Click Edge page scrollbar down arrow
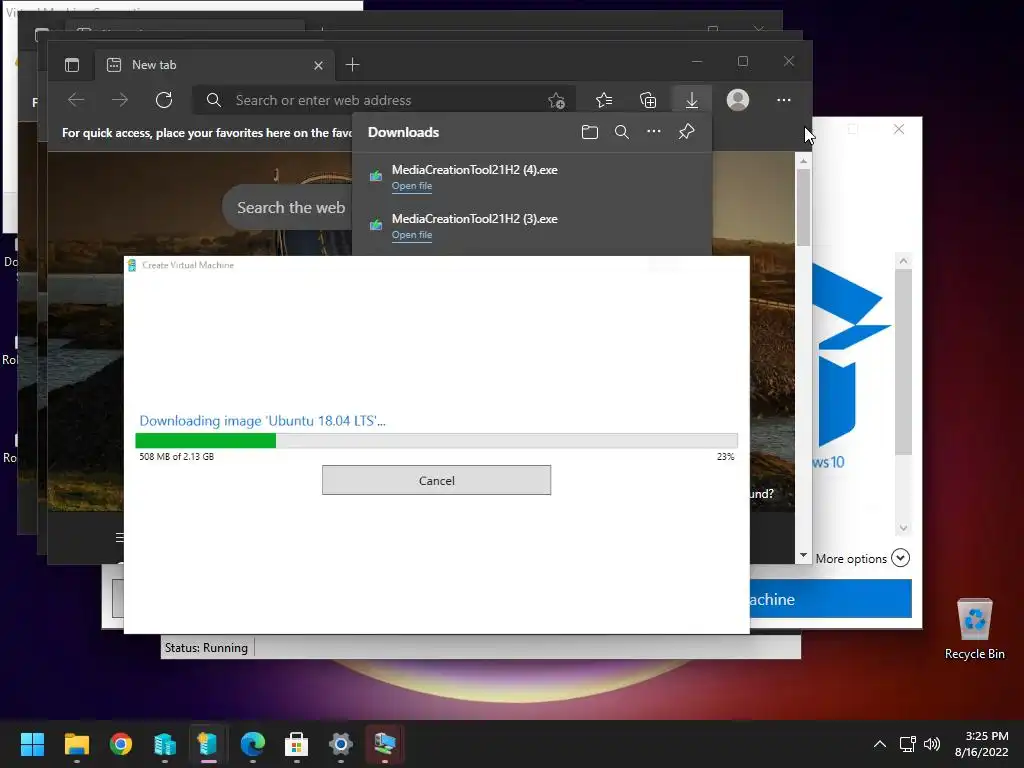Viewport: 1024px width, 768px height. pyautogui.click(x=803, y=555)
